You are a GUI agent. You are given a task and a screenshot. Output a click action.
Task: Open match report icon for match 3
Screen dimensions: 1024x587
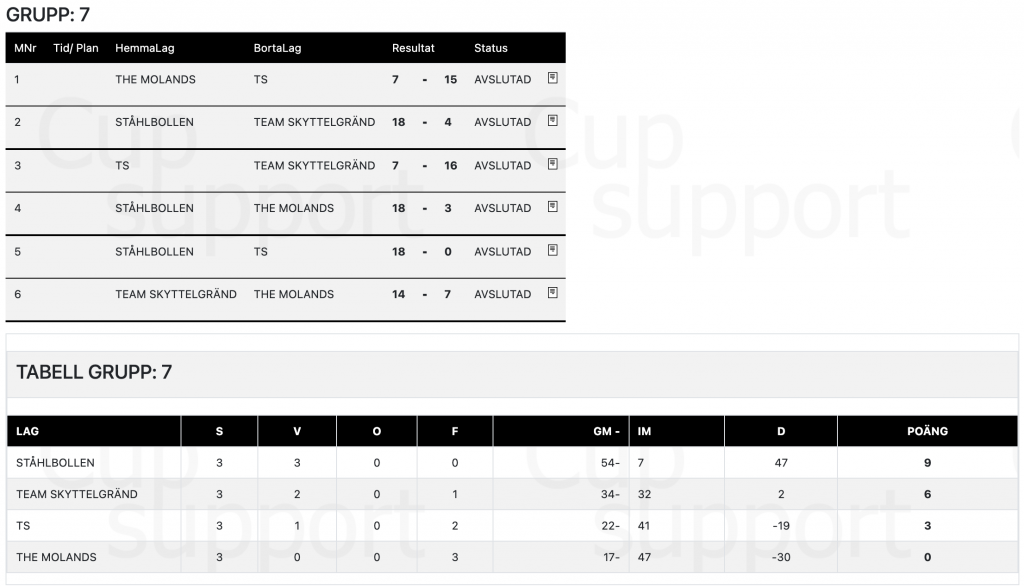tap(552, 164)
